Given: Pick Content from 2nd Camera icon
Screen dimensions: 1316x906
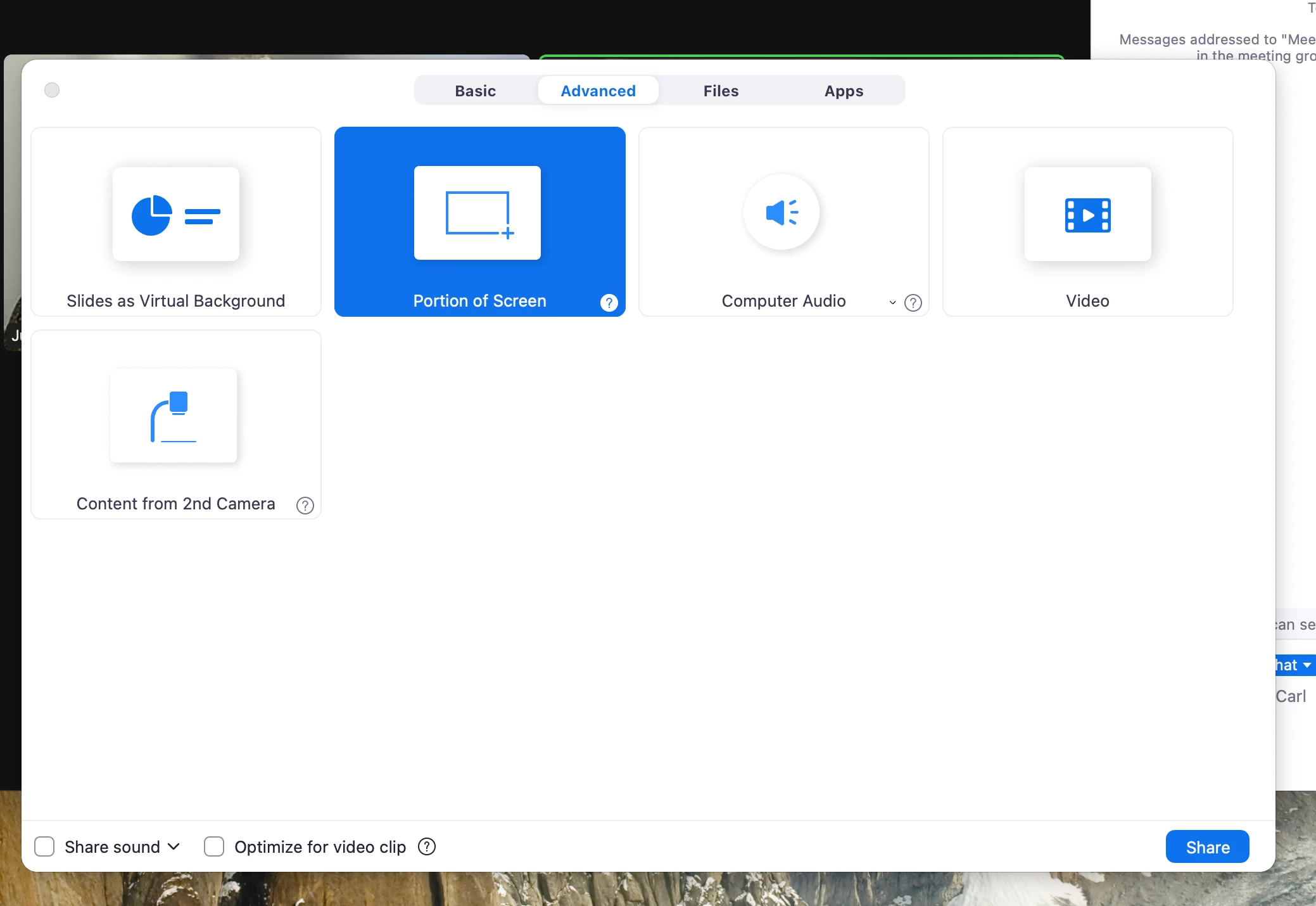Looking at the screenshot, I should click(x=174, y=416).
